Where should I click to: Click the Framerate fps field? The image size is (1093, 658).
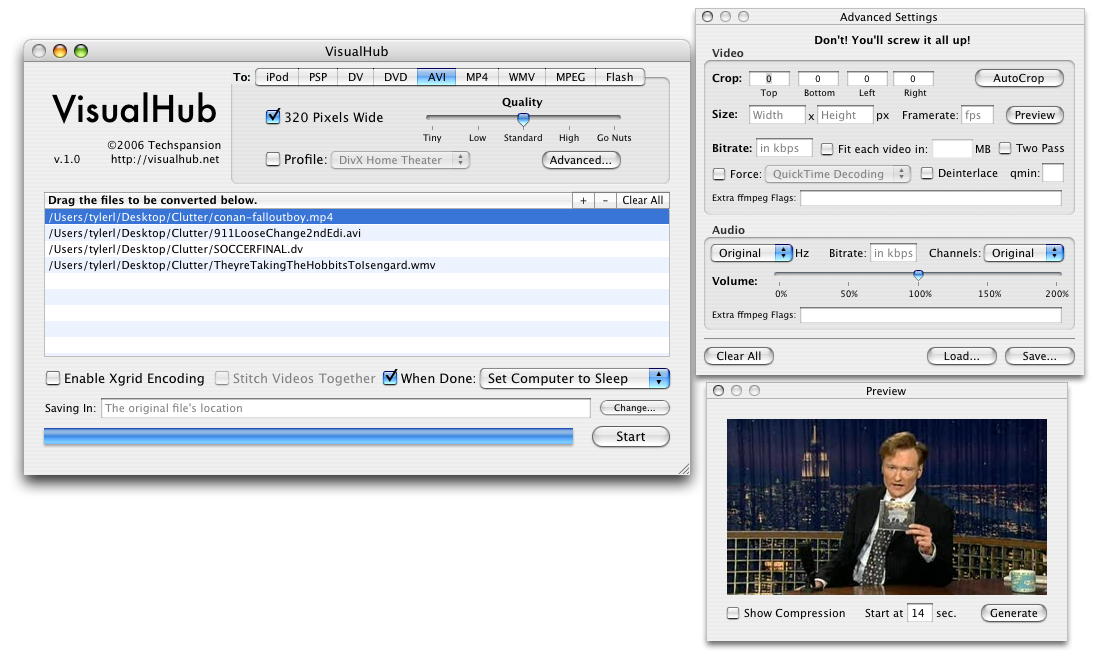pyautogui.click(x=977, y=115)
